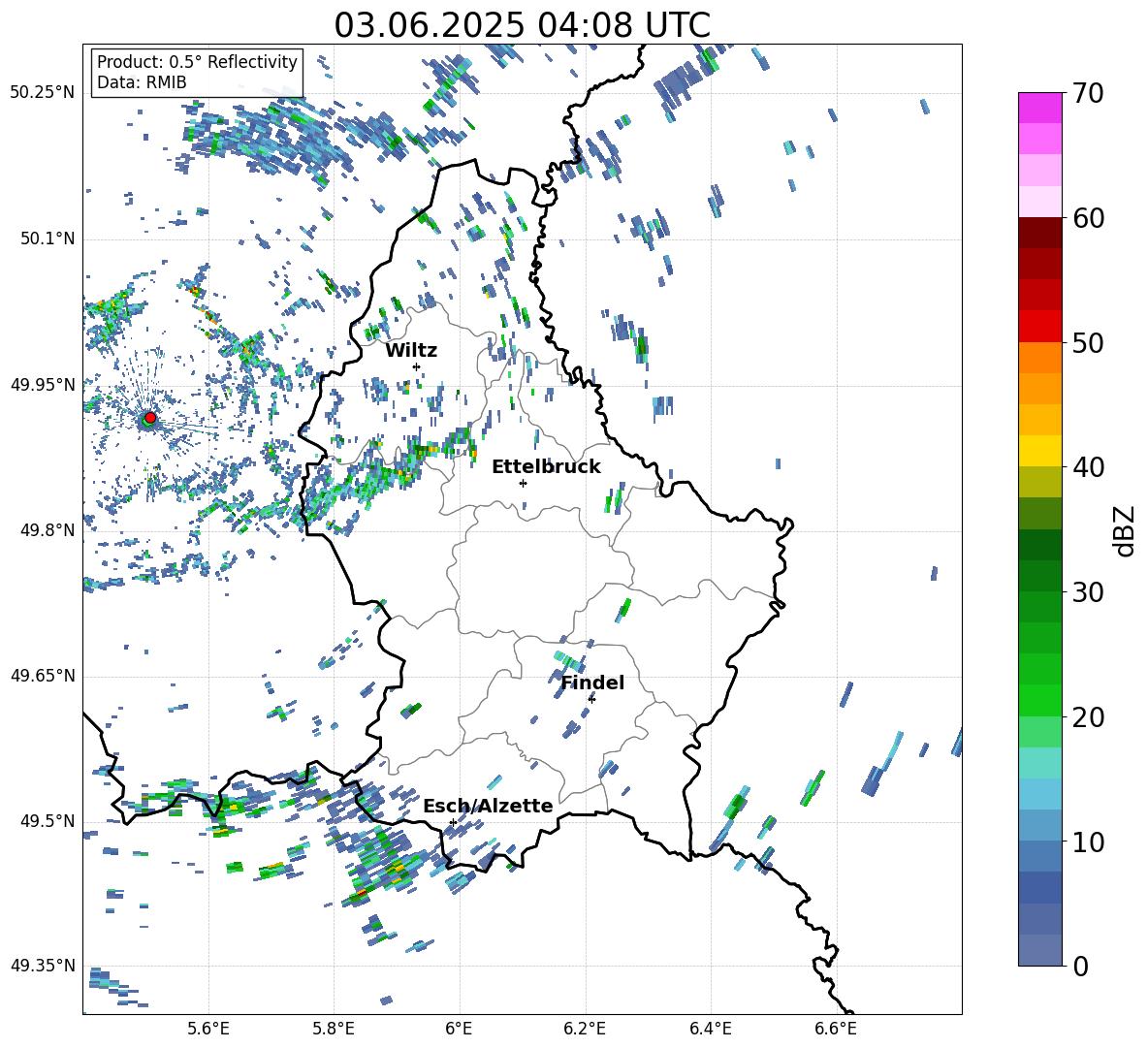Click the 60 label on colorbar

tap(1088, 218)
